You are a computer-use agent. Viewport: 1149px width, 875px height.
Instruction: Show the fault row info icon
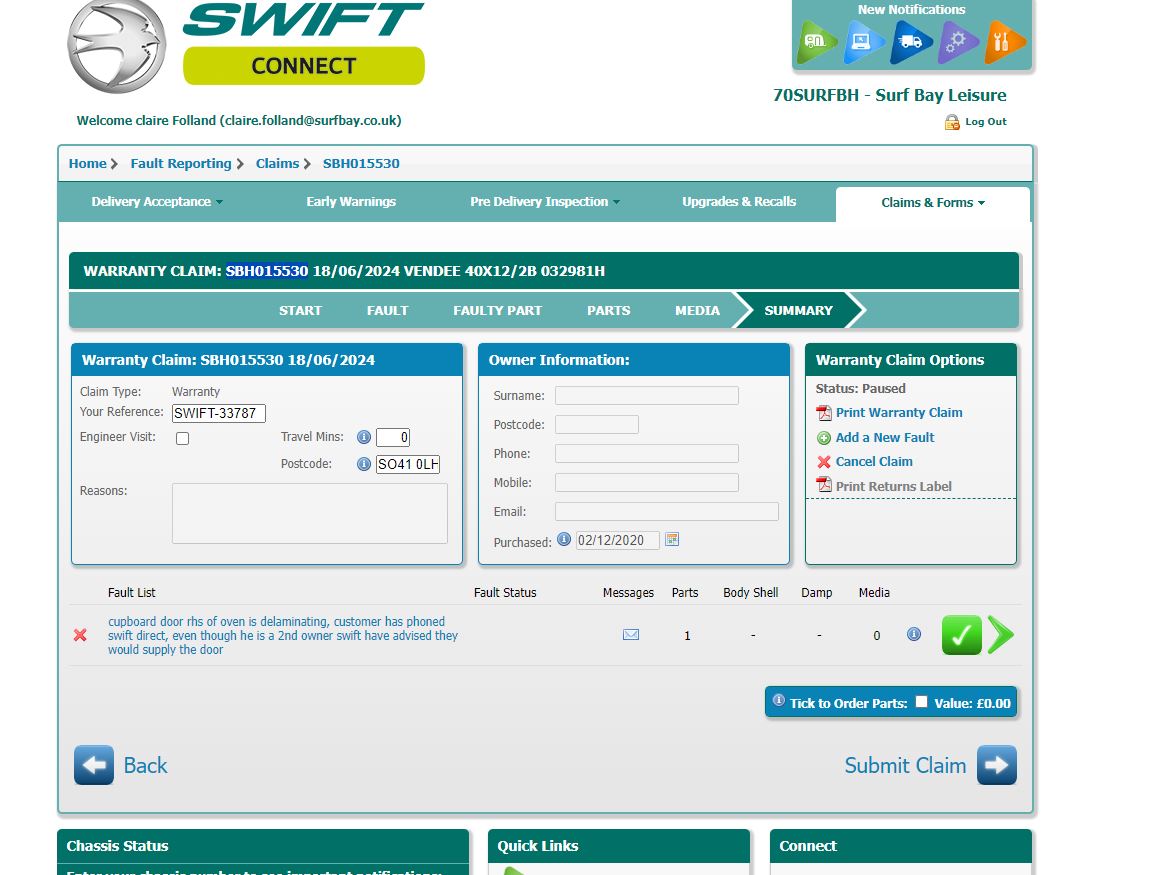tap(914, 634)
